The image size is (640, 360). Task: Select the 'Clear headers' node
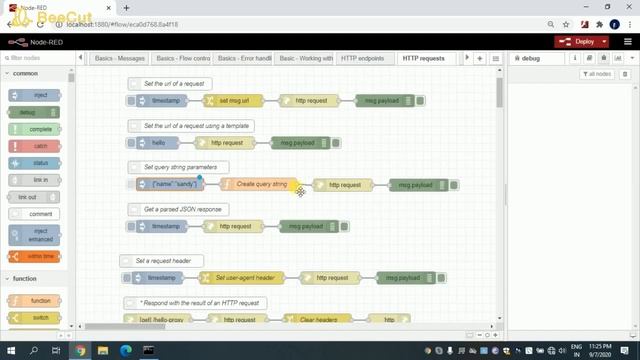tap(318, 319)
